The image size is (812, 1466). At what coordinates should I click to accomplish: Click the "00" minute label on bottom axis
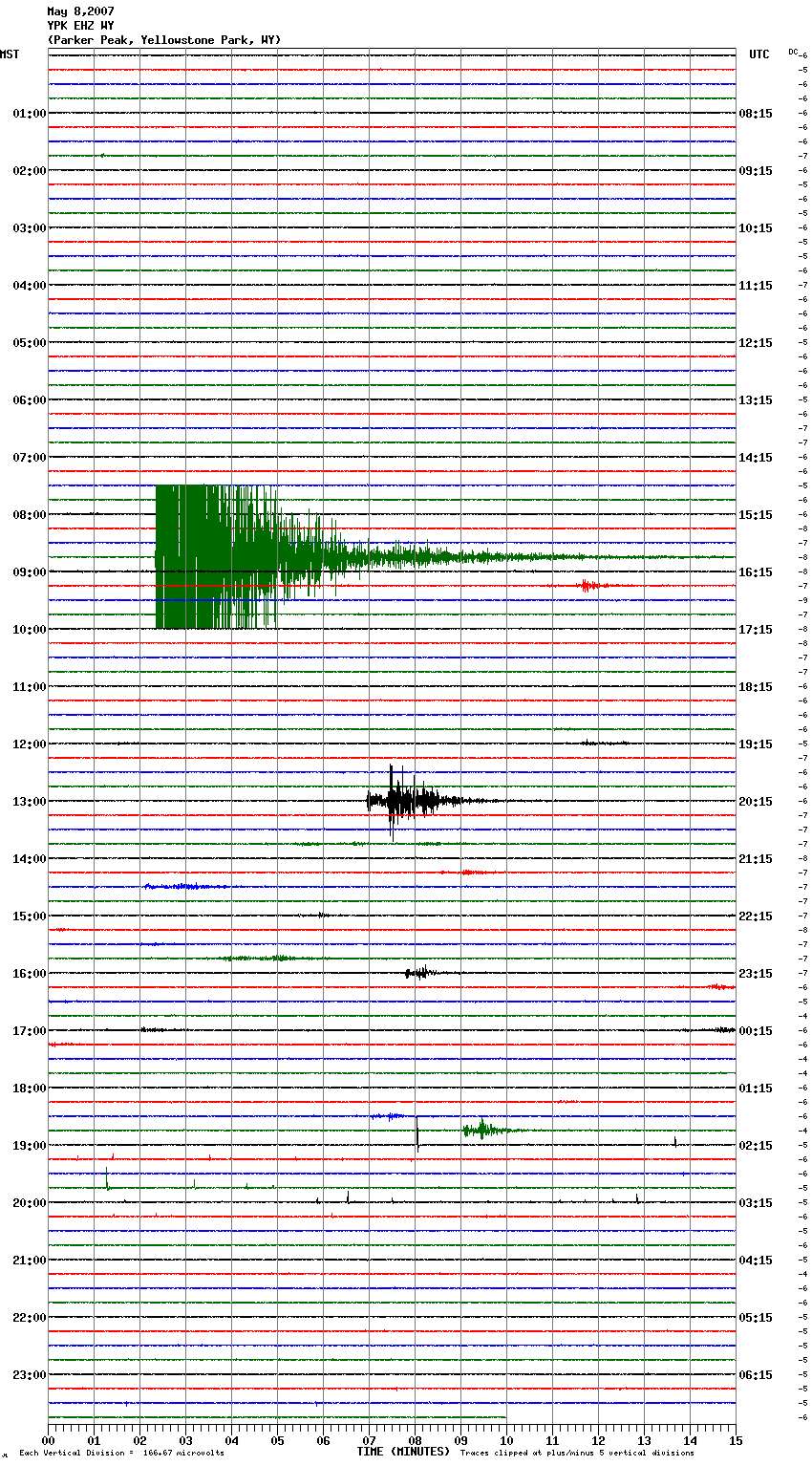[x=48, y=1440]
